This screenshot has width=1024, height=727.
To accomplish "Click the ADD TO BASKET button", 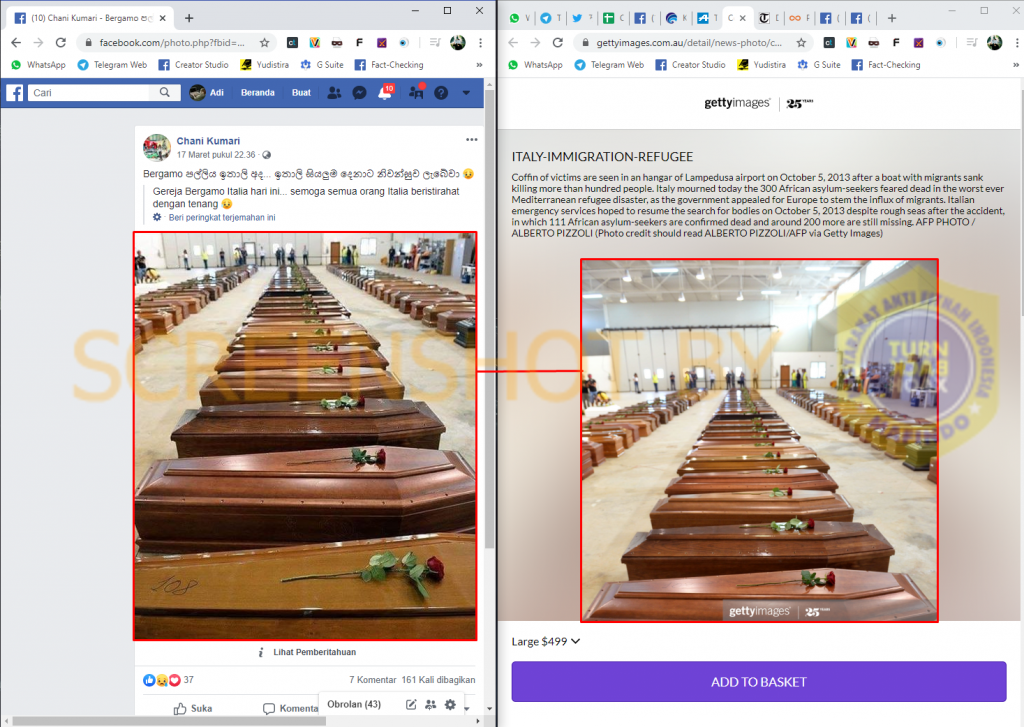I will tap(758, 682).
